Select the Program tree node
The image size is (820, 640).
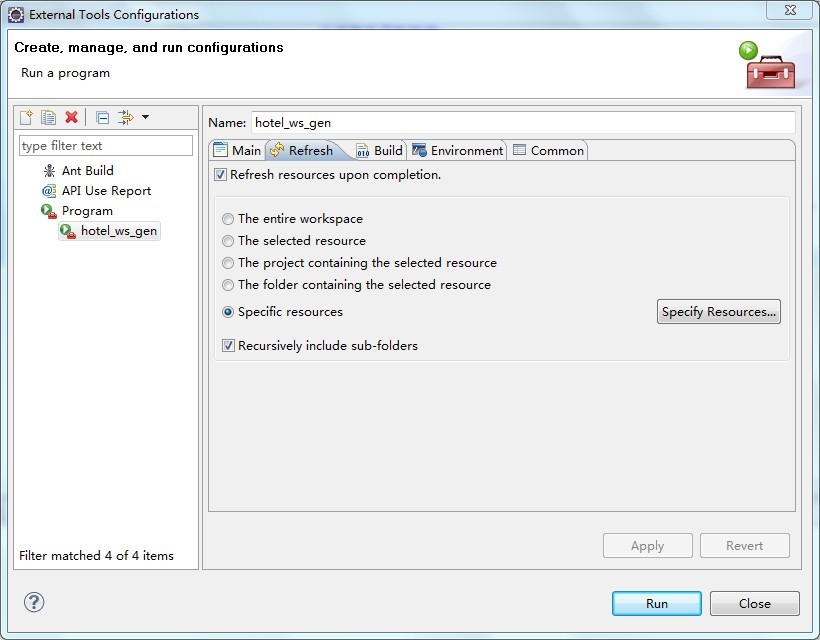pos(87,211)
